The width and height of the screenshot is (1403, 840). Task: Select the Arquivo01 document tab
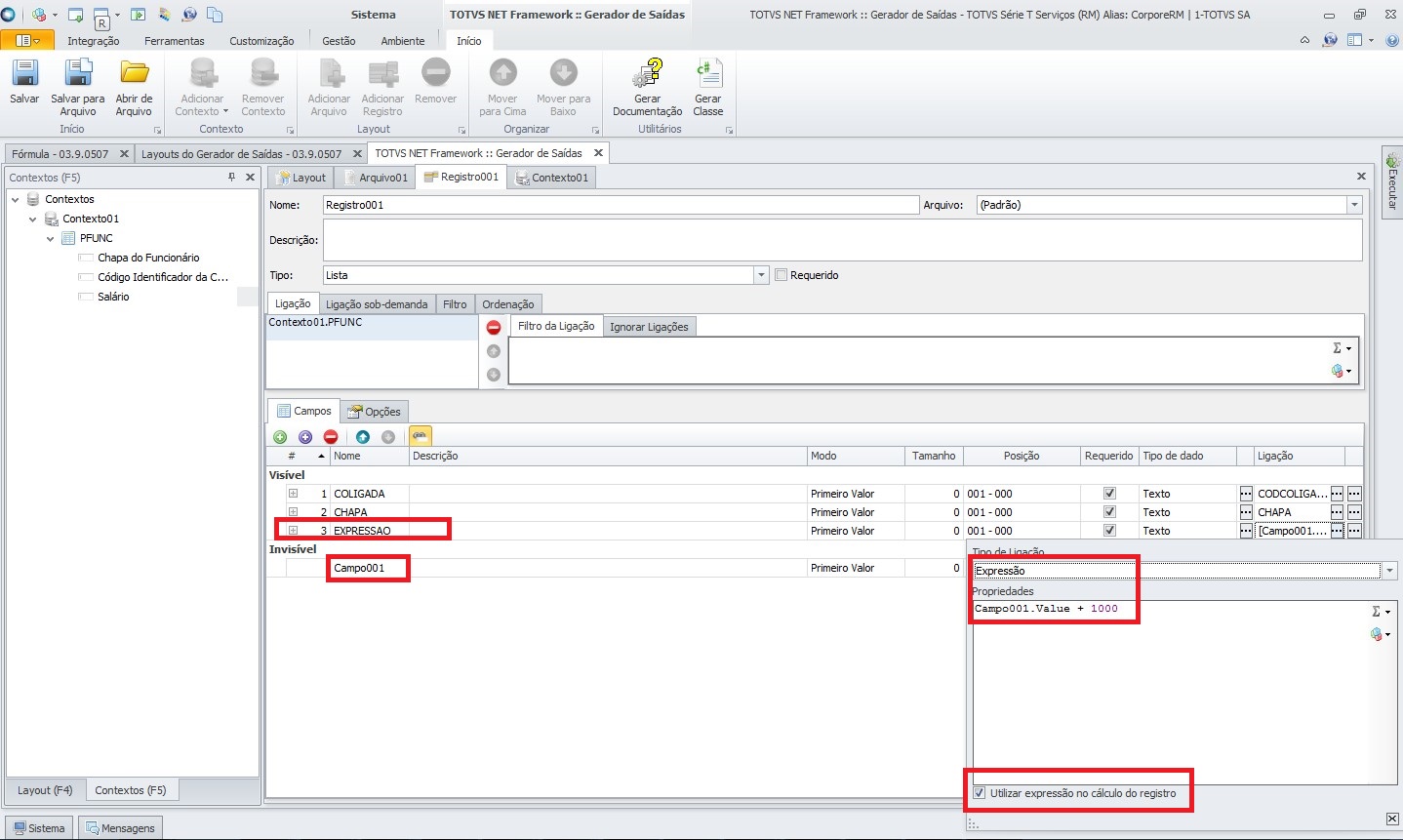click(375, 178)
